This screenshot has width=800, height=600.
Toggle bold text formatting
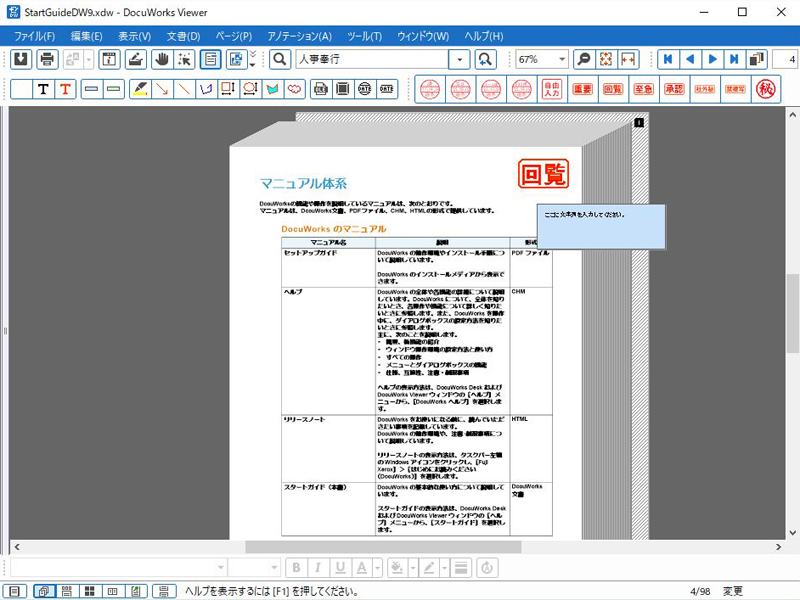[296, 568]
